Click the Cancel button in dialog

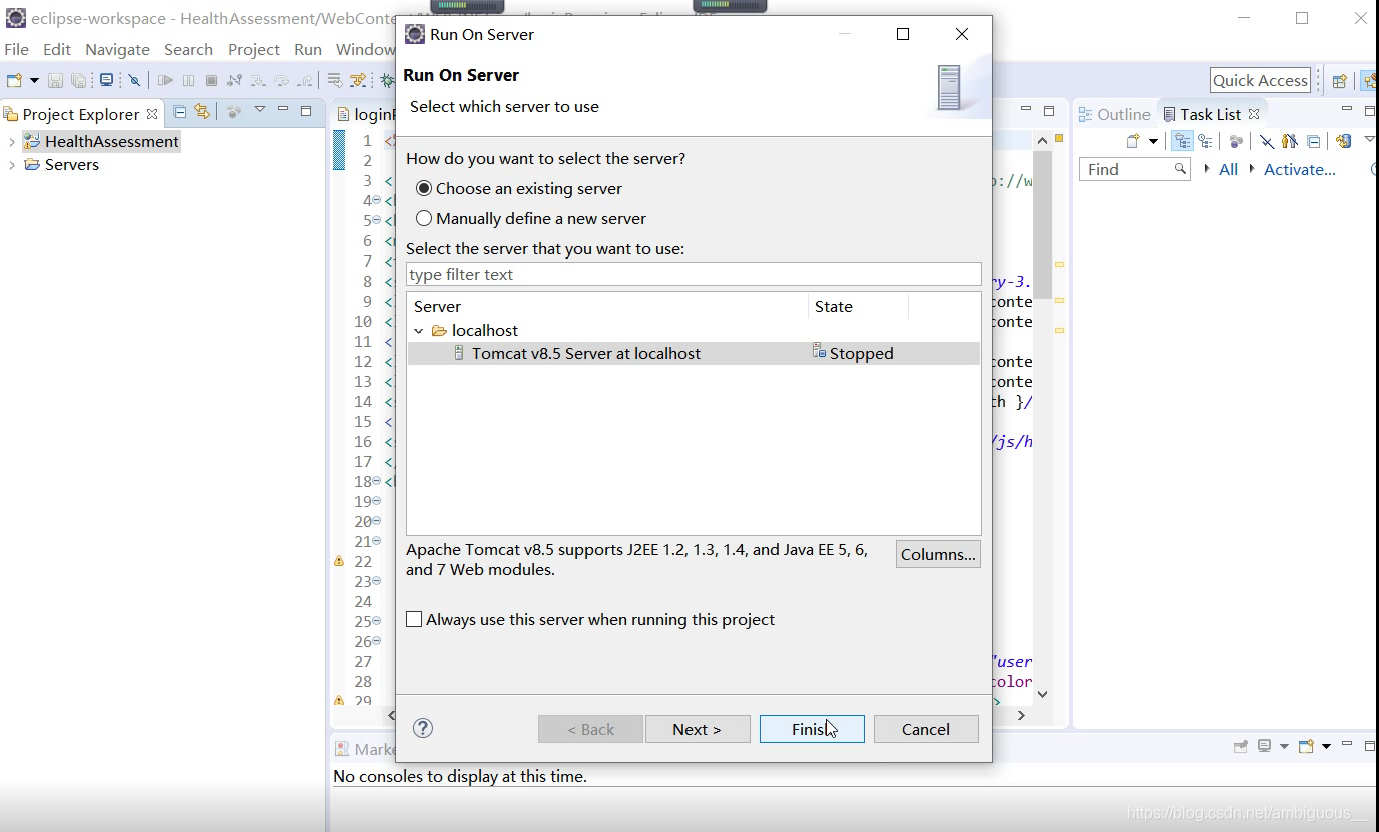(x=926, y=729)
